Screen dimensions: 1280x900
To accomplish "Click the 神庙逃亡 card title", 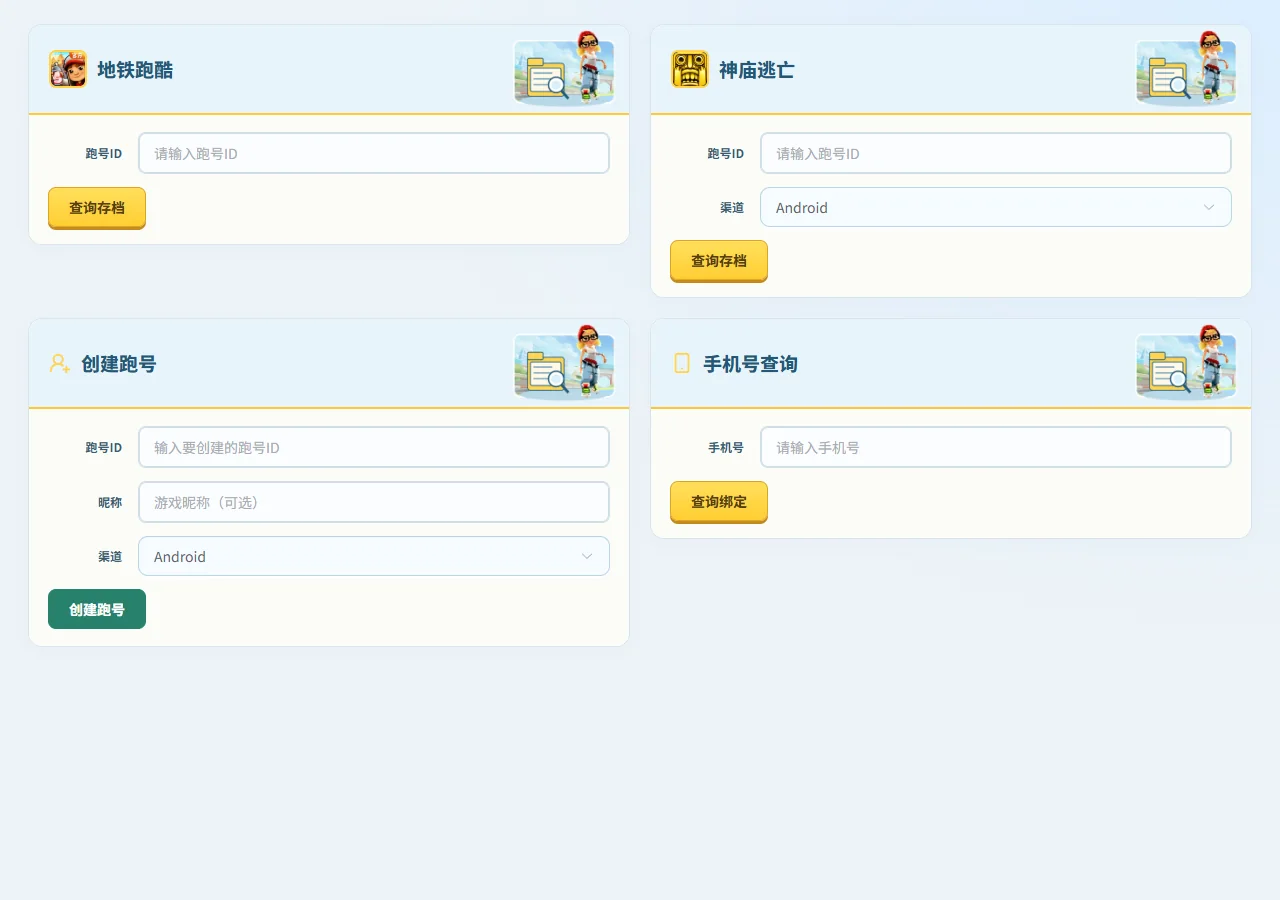I will click(757, 70).
